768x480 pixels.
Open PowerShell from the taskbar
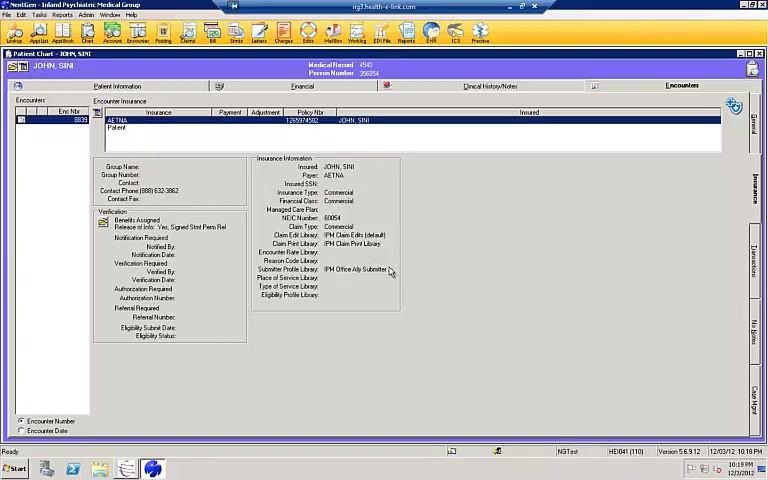tap(73, 469)
